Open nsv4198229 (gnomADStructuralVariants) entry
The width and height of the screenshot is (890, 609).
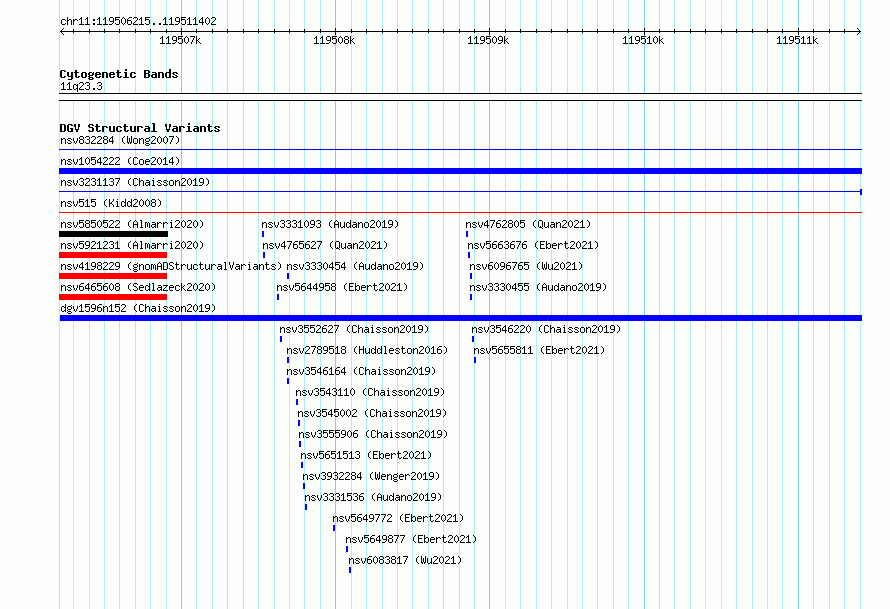pos(171,266)
